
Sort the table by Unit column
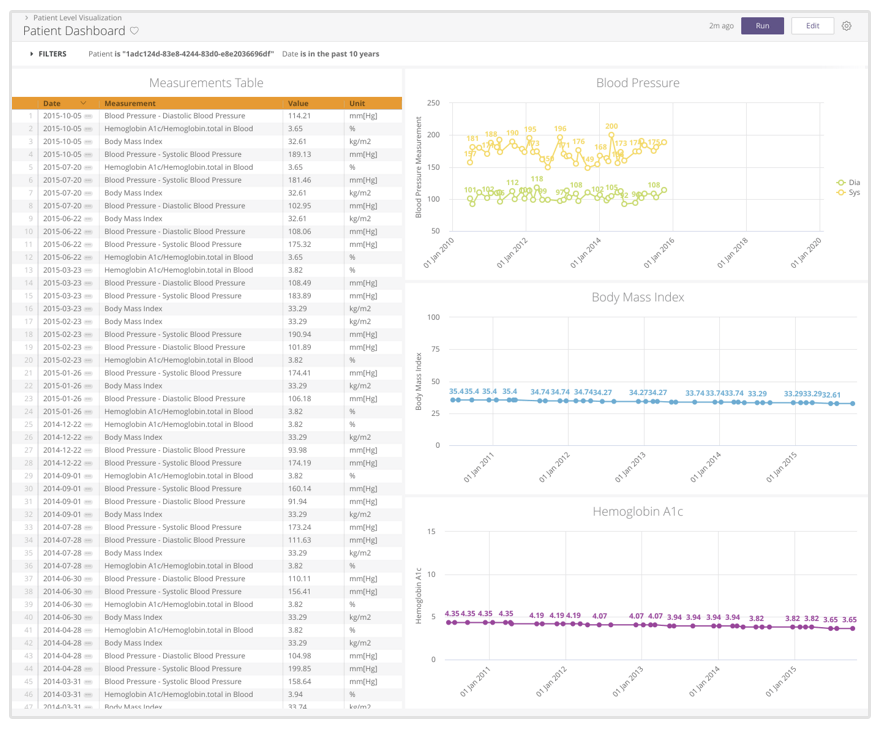[x=357, y=103]
